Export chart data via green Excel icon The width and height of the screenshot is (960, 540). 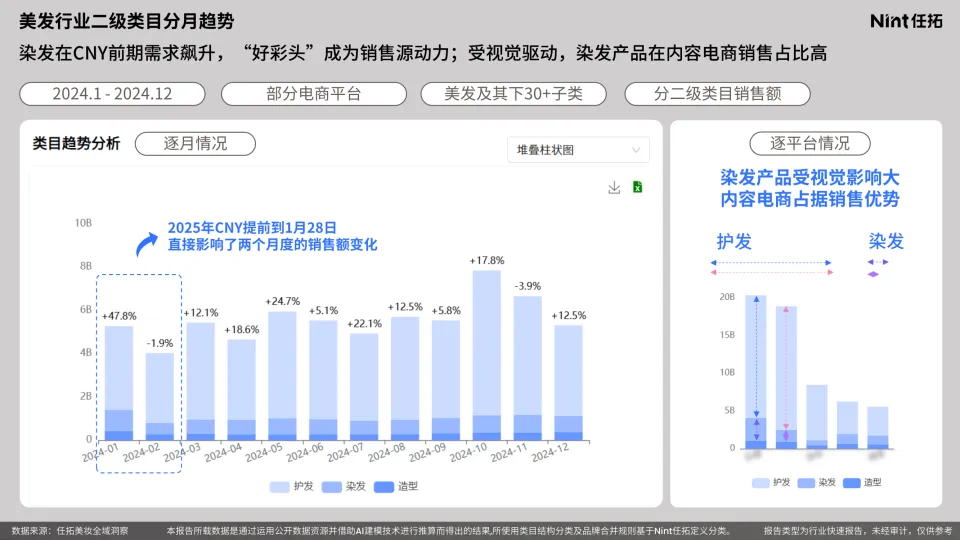pyautogui.click(x=637, y=187)
